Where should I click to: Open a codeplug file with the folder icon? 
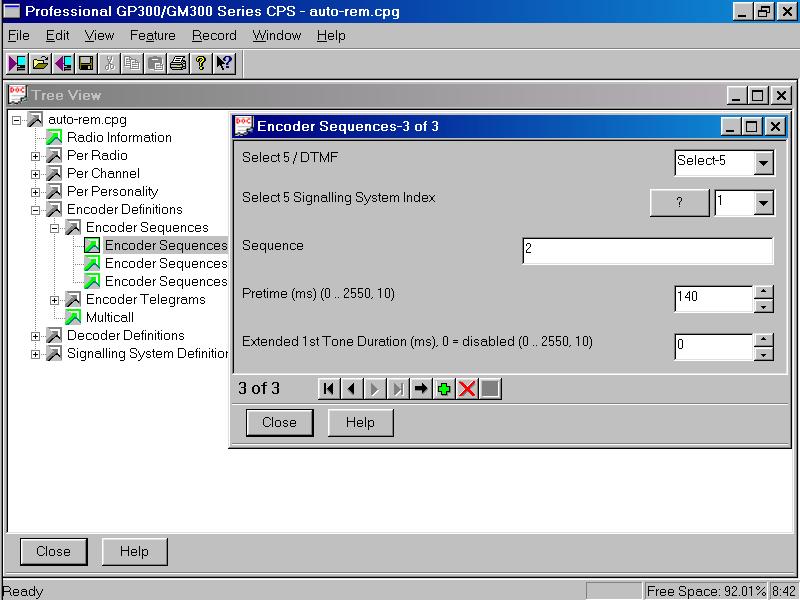coord(40,63)
